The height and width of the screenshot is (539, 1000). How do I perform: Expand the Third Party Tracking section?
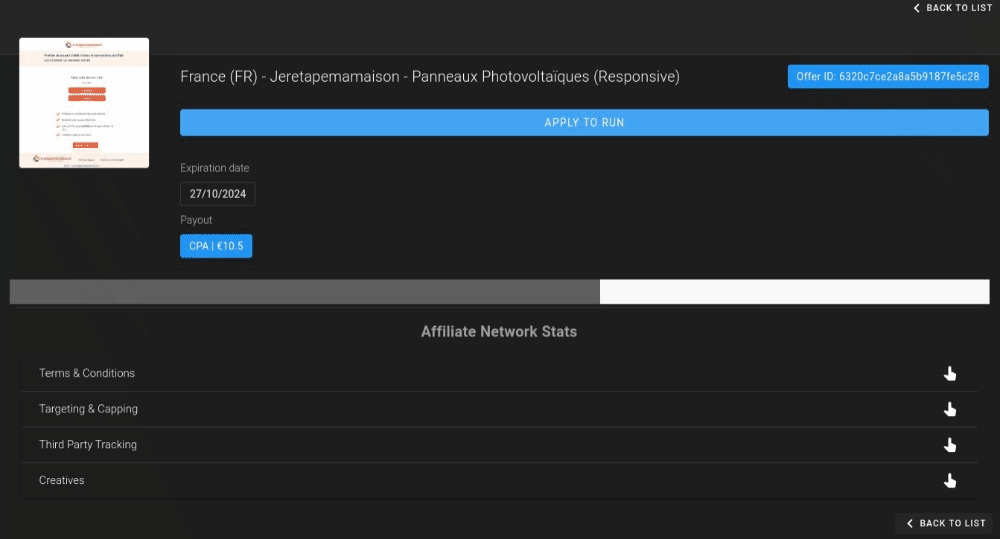click(x=499, y=445)
